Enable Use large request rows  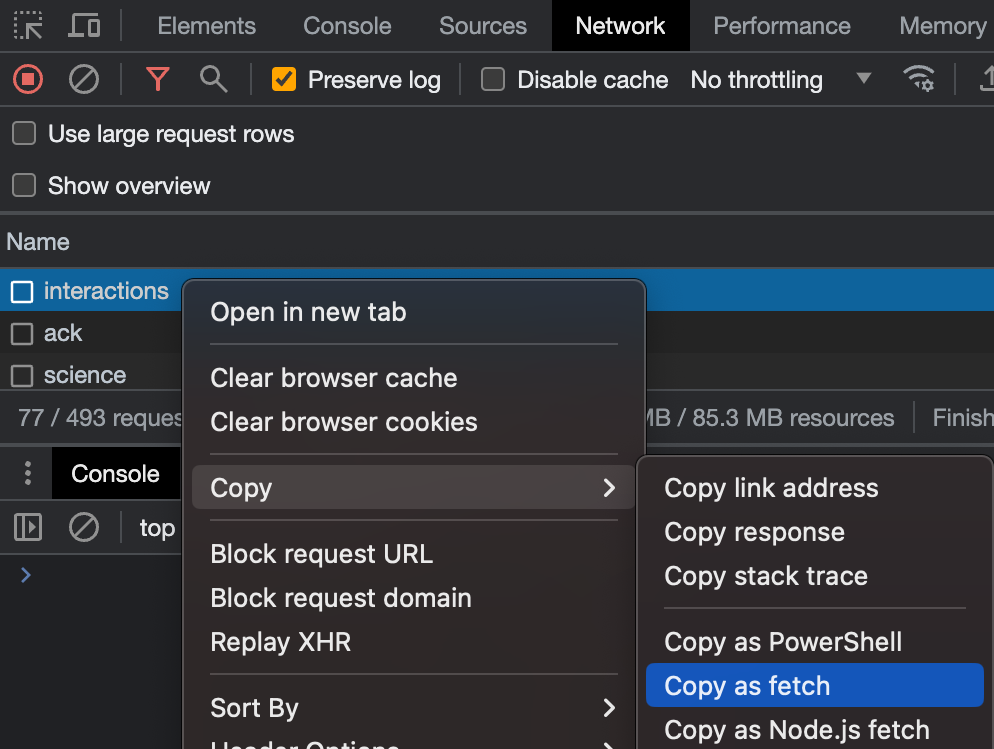coord(24,134)
